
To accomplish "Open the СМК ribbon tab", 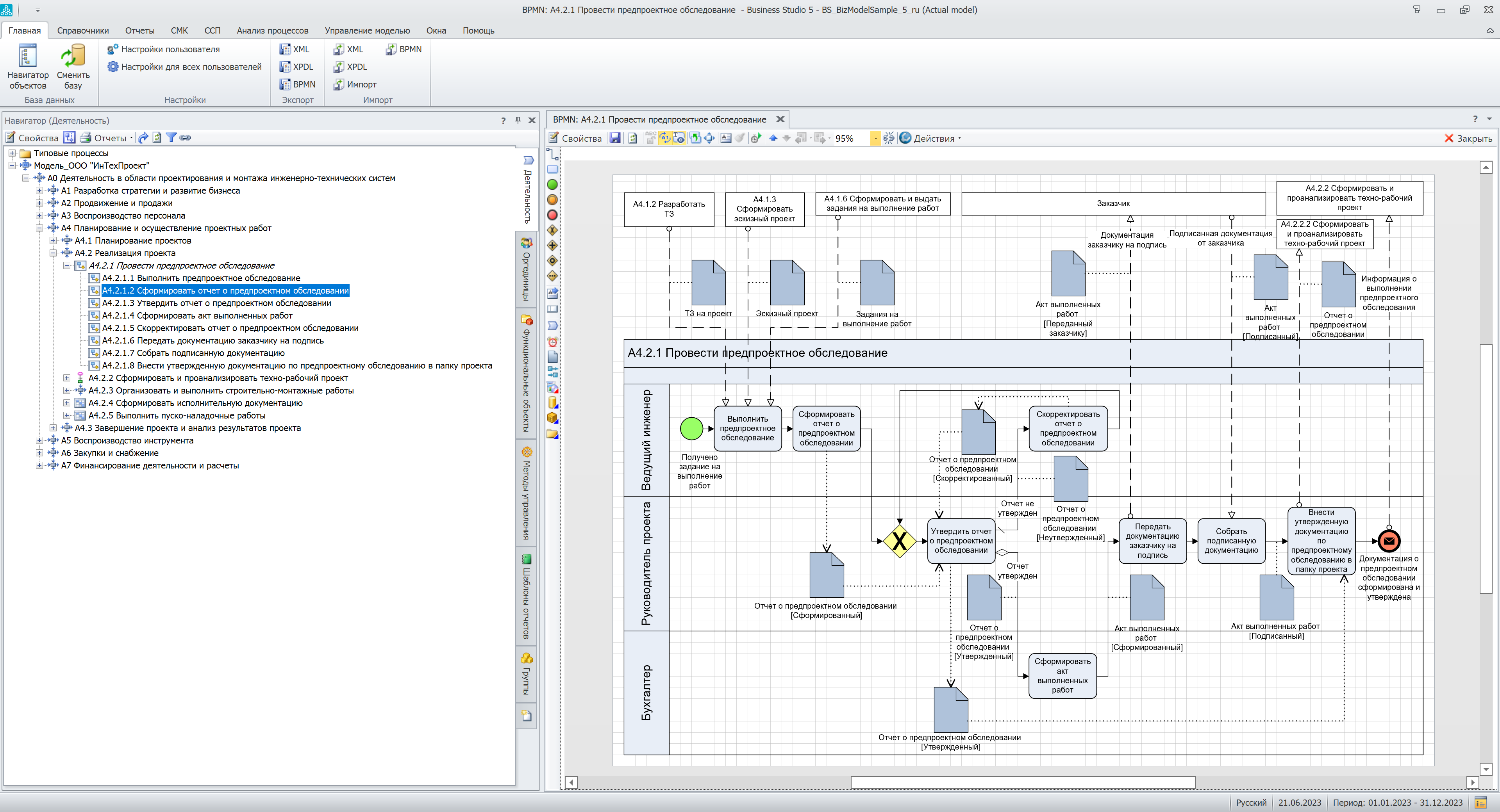I will point(179,30).
